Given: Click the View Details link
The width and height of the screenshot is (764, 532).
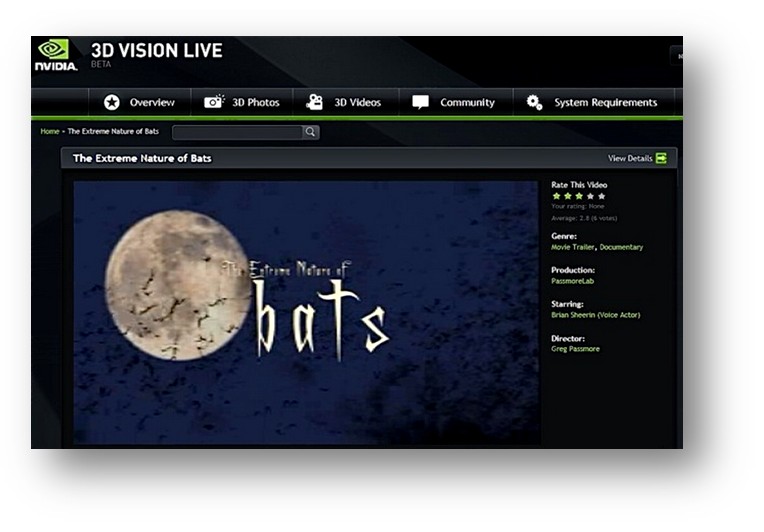Looking at the screenshot, I should click(630, 158).
